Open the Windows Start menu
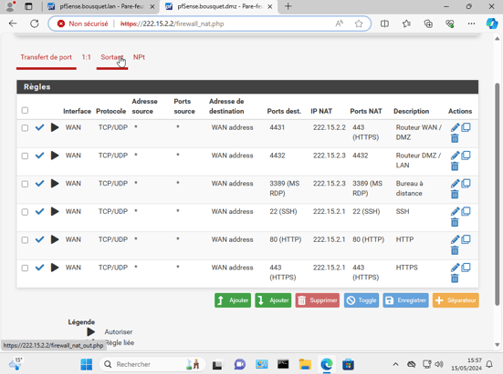 [x=86, y=364]
